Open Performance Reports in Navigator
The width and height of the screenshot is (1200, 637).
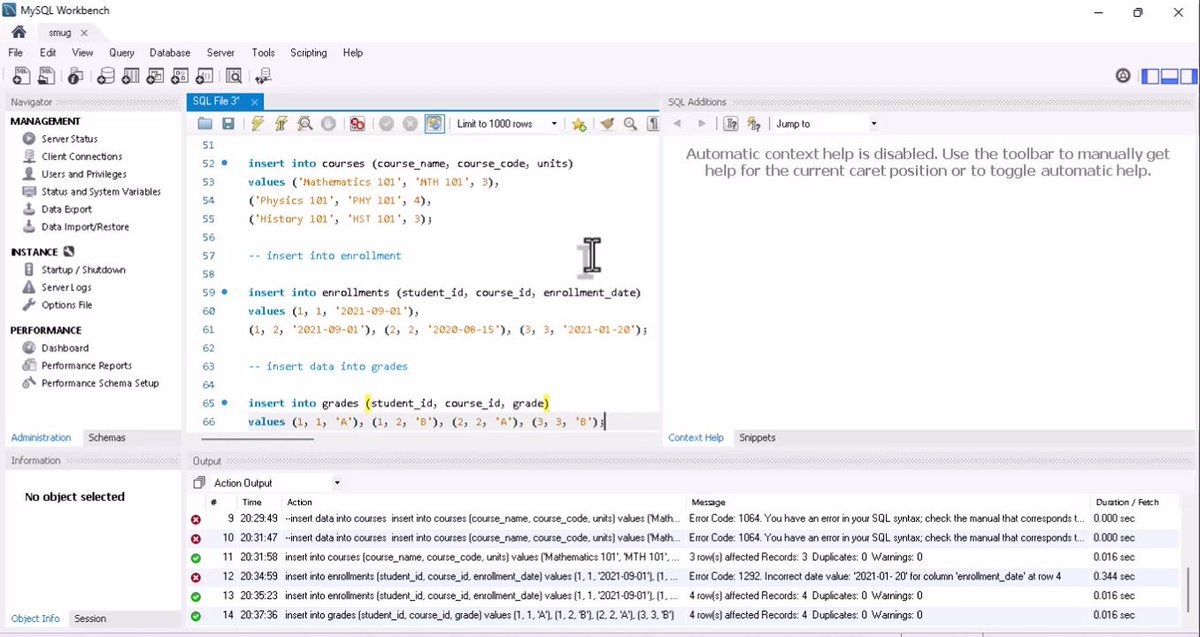[86, 366]
